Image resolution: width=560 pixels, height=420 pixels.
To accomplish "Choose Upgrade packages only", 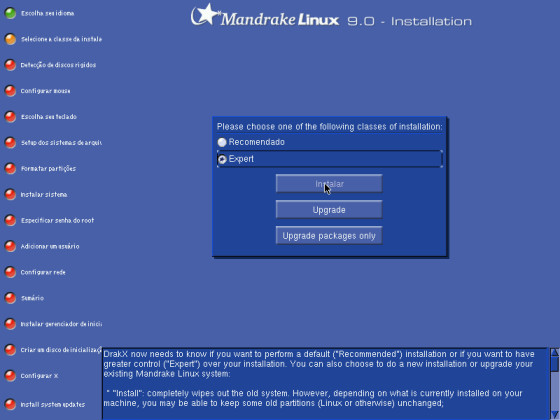I will [329, 236].
